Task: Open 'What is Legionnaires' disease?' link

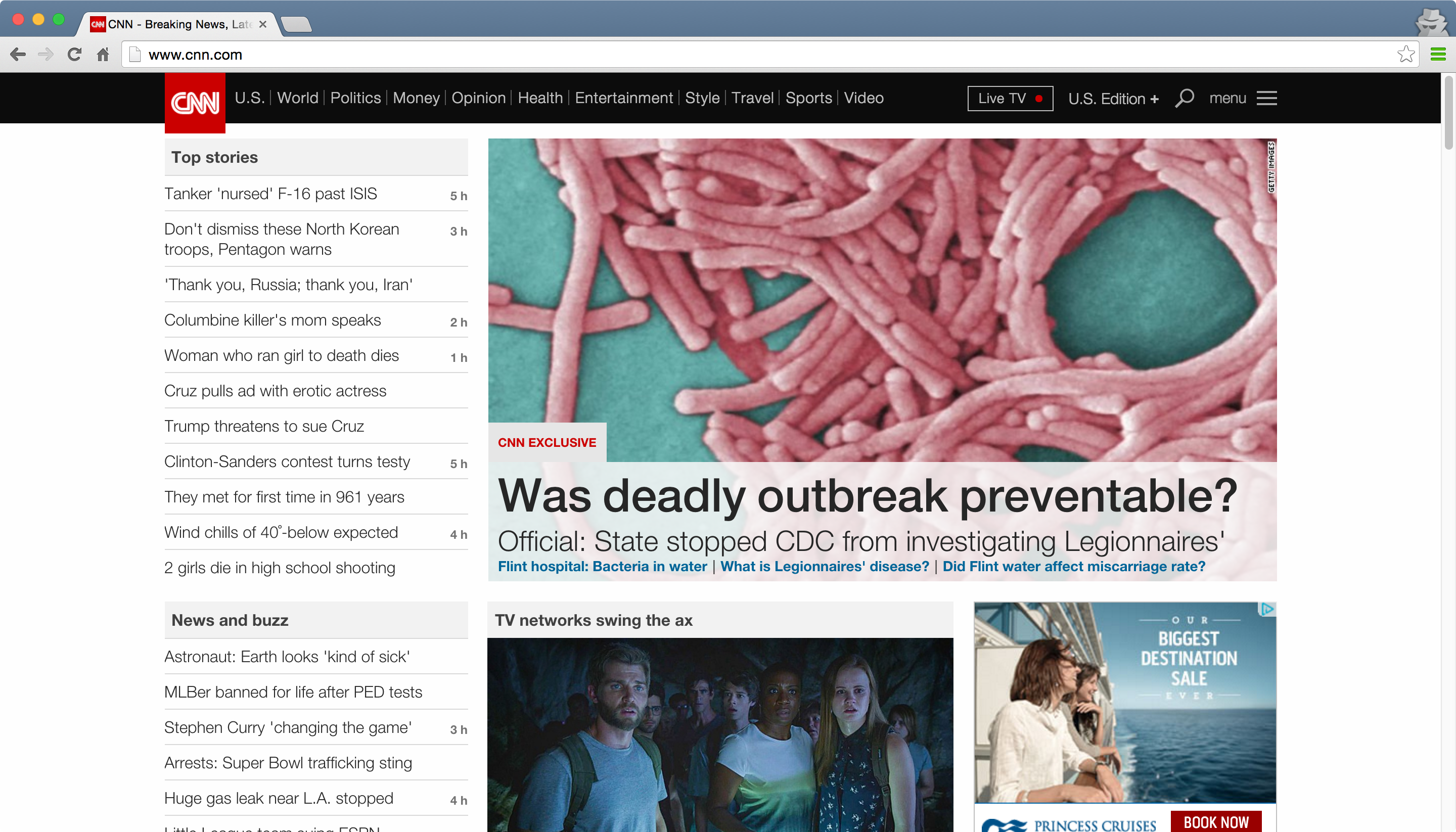Action: click(825, 566)
